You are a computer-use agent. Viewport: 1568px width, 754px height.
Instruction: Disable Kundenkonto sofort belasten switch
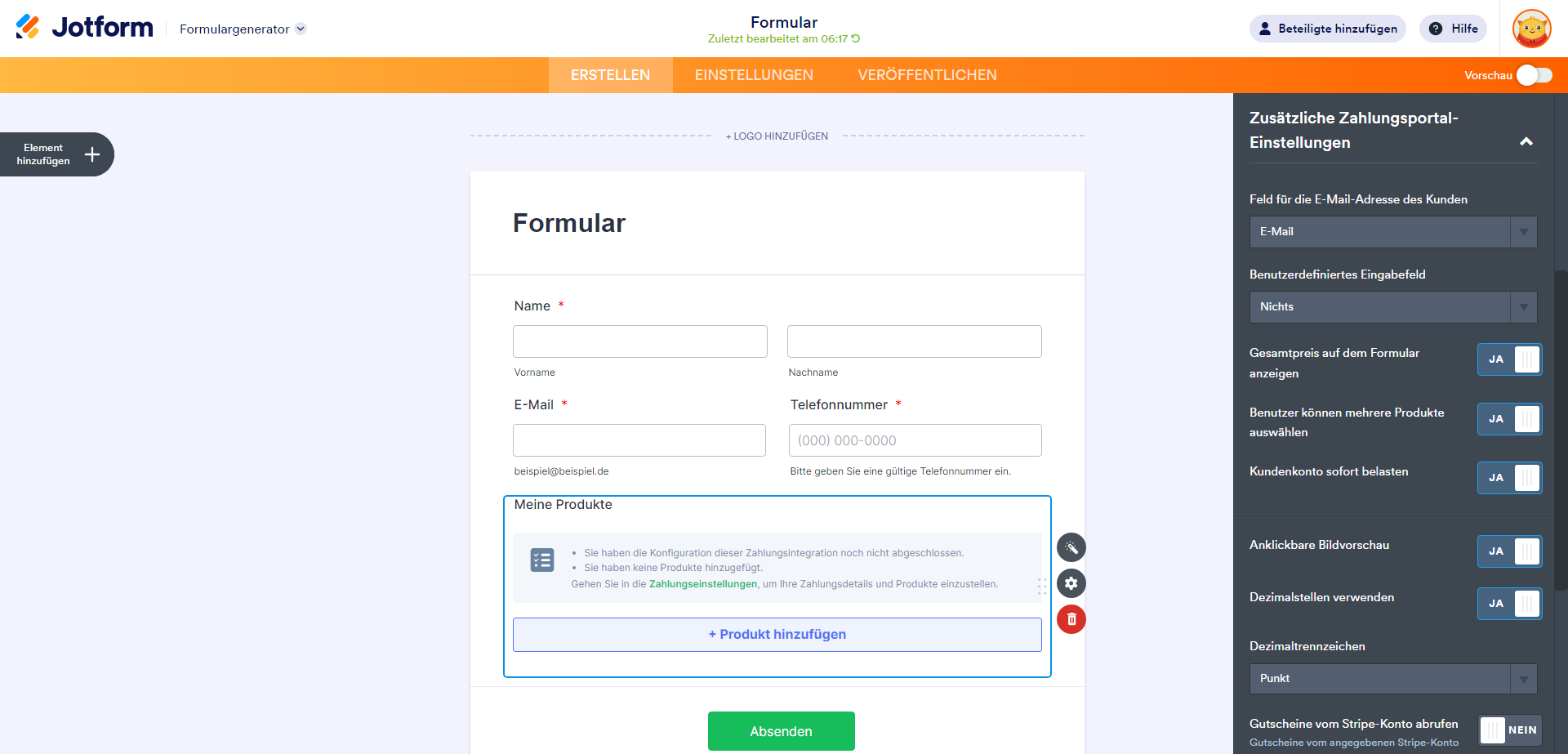coord(1509,478)
